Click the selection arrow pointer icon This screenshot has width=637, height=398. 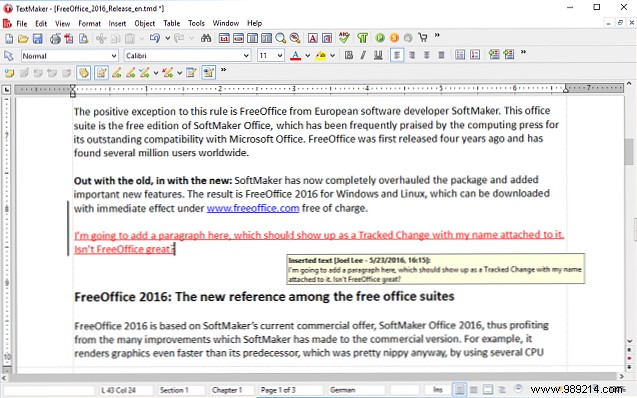[x=9, y=56]
